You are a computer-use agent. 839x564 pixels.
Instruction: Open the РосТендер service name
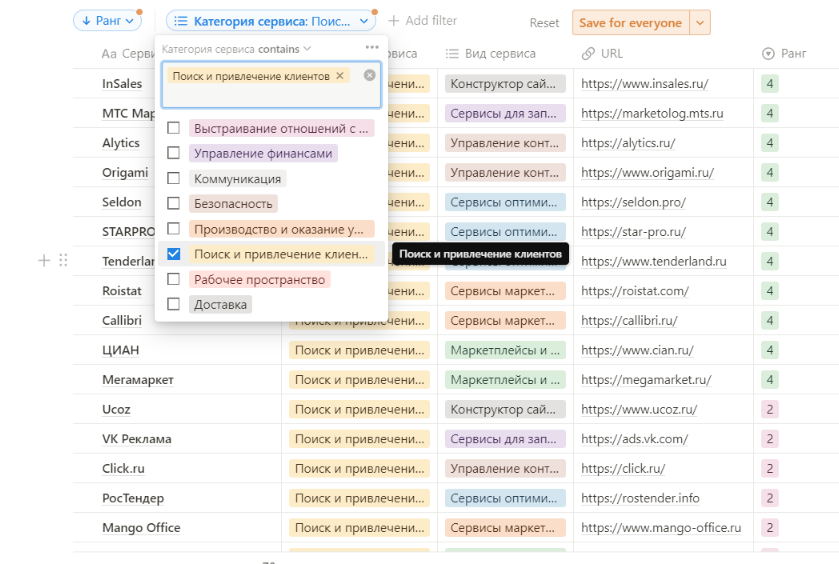point(133,499)
